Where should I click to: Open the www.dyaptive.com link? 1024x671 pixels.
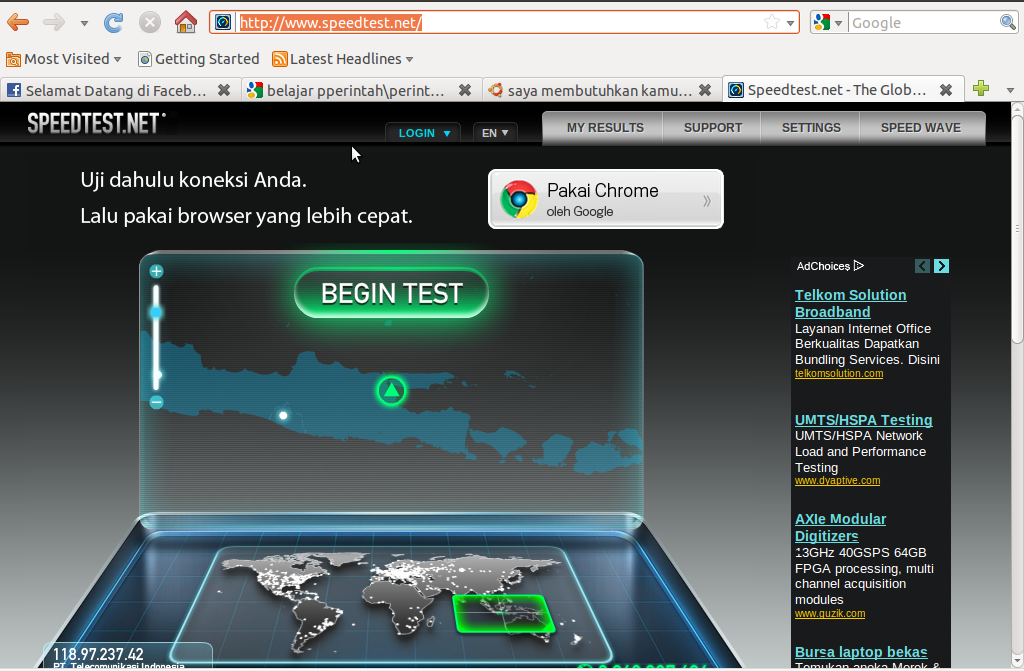pos(837,481)
